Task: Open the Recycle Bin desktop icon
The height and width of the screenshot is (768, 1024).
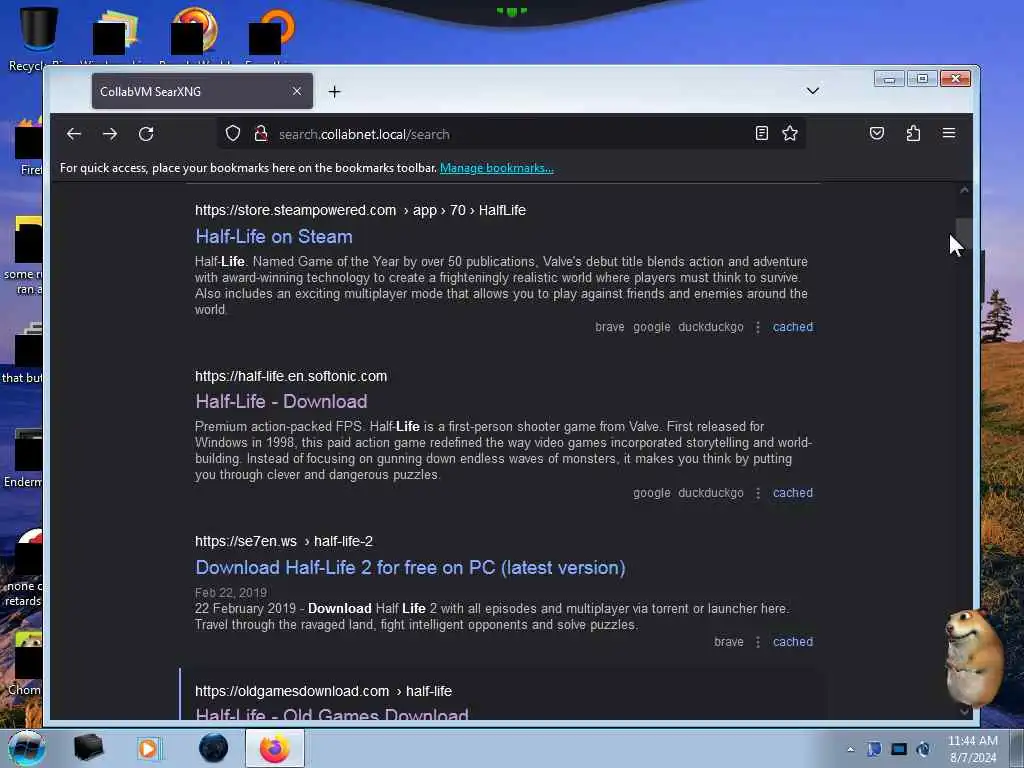Action: pyautogui.click(x=39, y=38)
